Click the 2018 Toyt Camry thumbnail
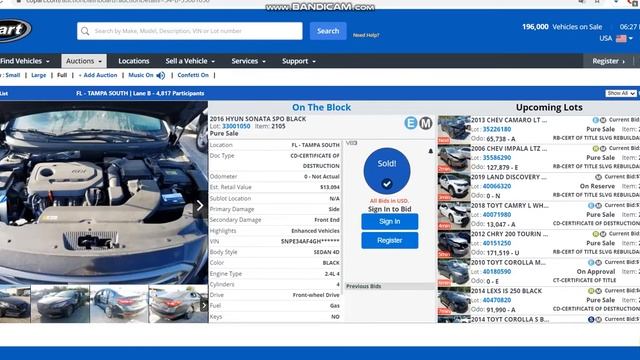The height and width of the screenshot is (360, 640). 454,215
